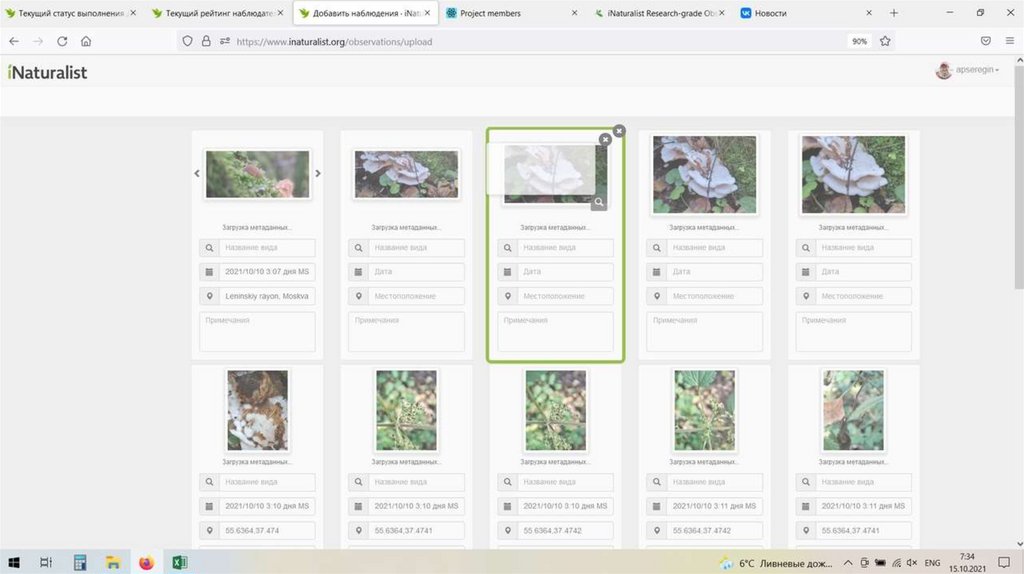Open the apseregin user menu
This screenshot has height=574, width=1024.
click(967, 70)
